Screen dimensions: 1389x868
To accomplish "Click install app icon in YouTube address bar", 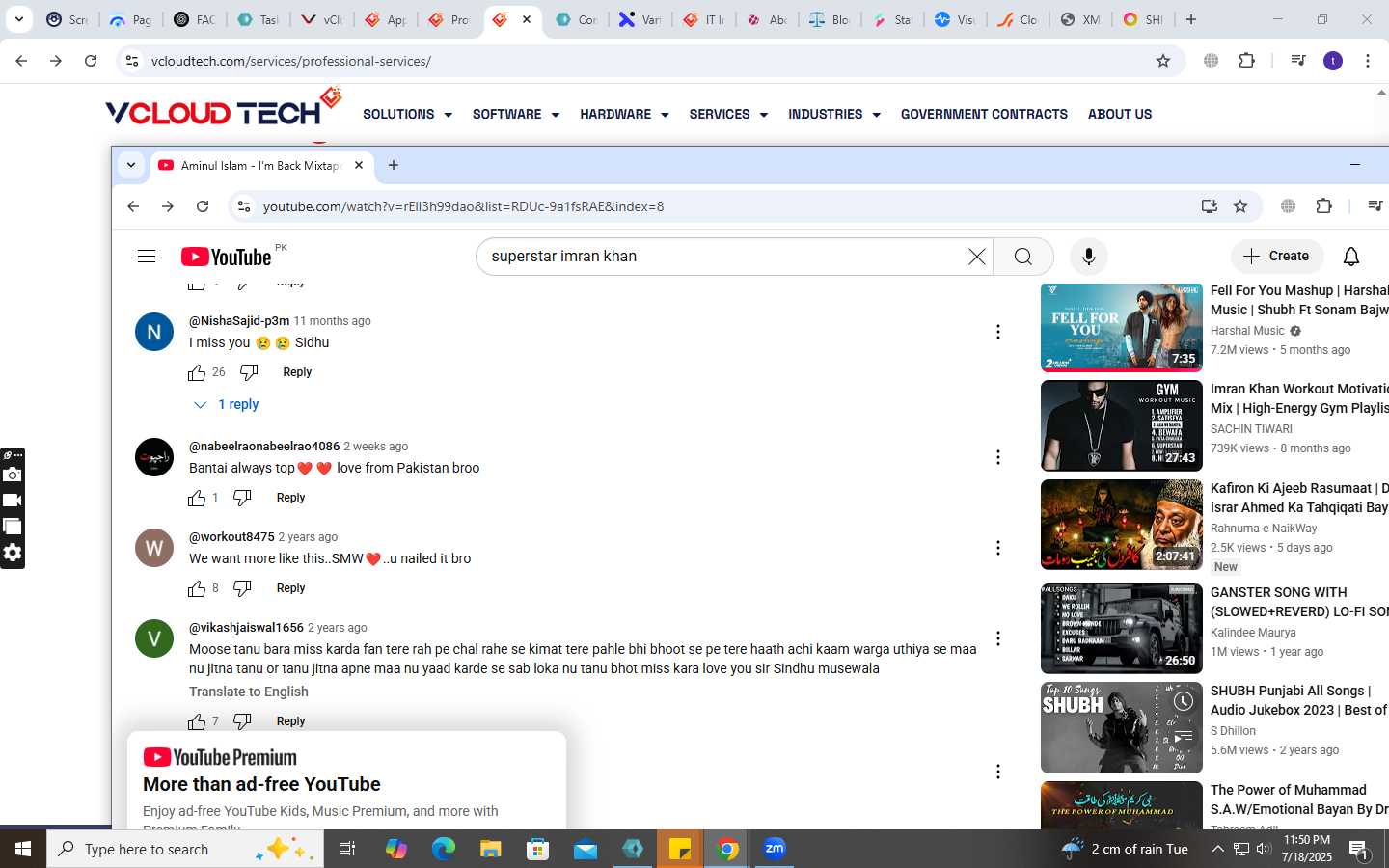I will [x=1209, y=206].
